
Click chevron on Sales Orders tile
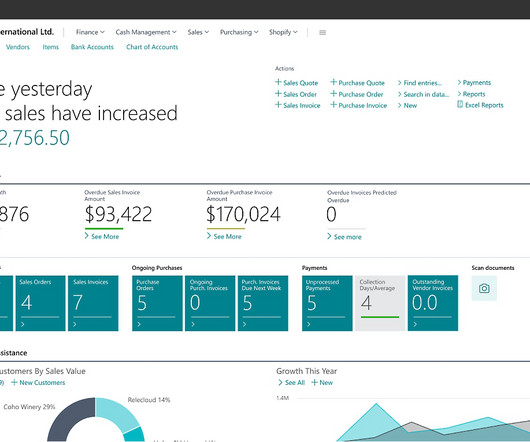(x=23, y=324)
